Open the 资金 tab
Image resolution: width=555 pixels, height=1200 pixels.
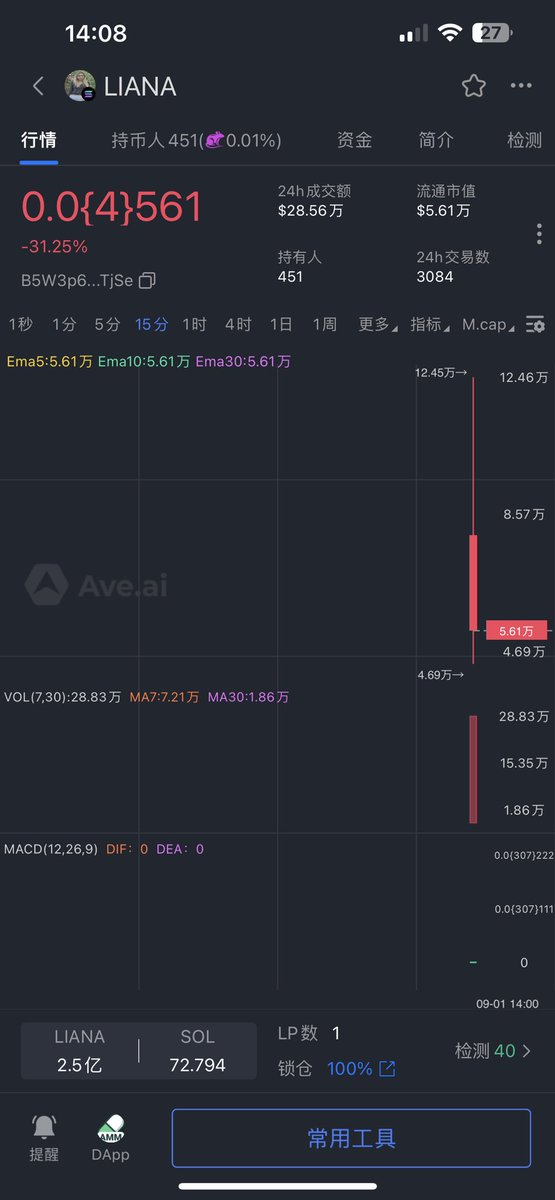pyautogui.click(x=354, y=141)
